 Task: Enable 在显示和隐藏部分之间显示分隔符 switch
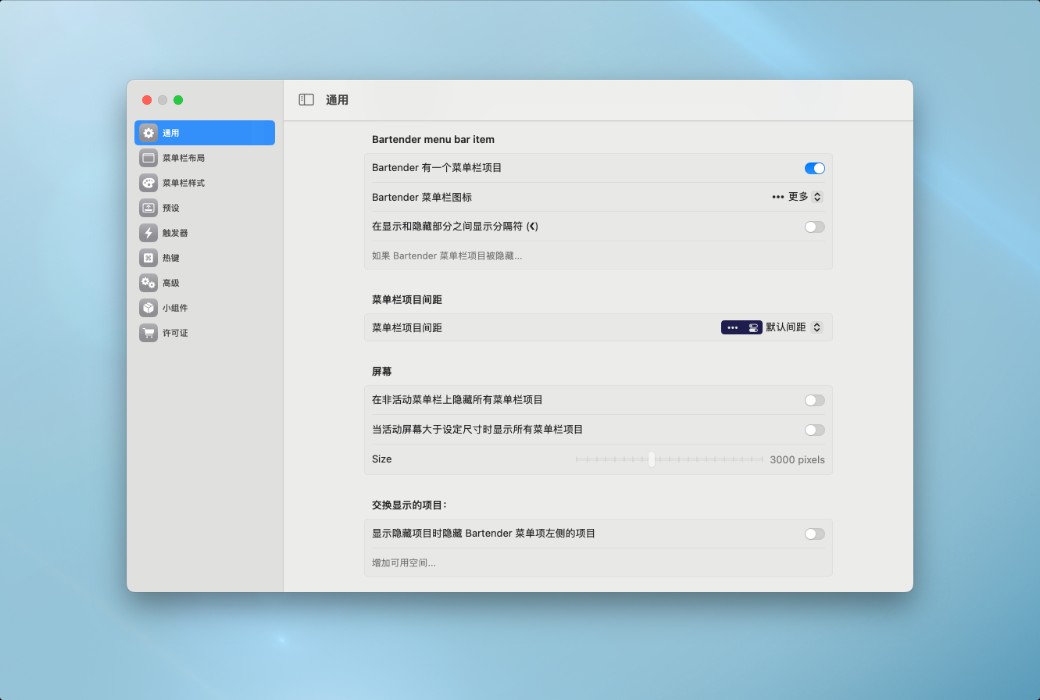[814, 227]
